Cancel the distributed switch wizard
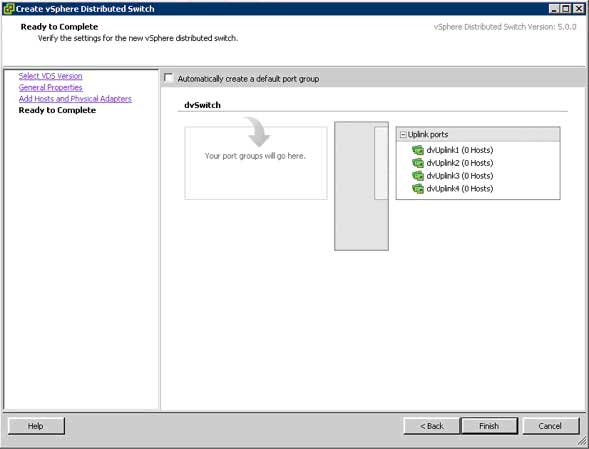The height and width of the screenshot is (449, 589). click(550, 426)
